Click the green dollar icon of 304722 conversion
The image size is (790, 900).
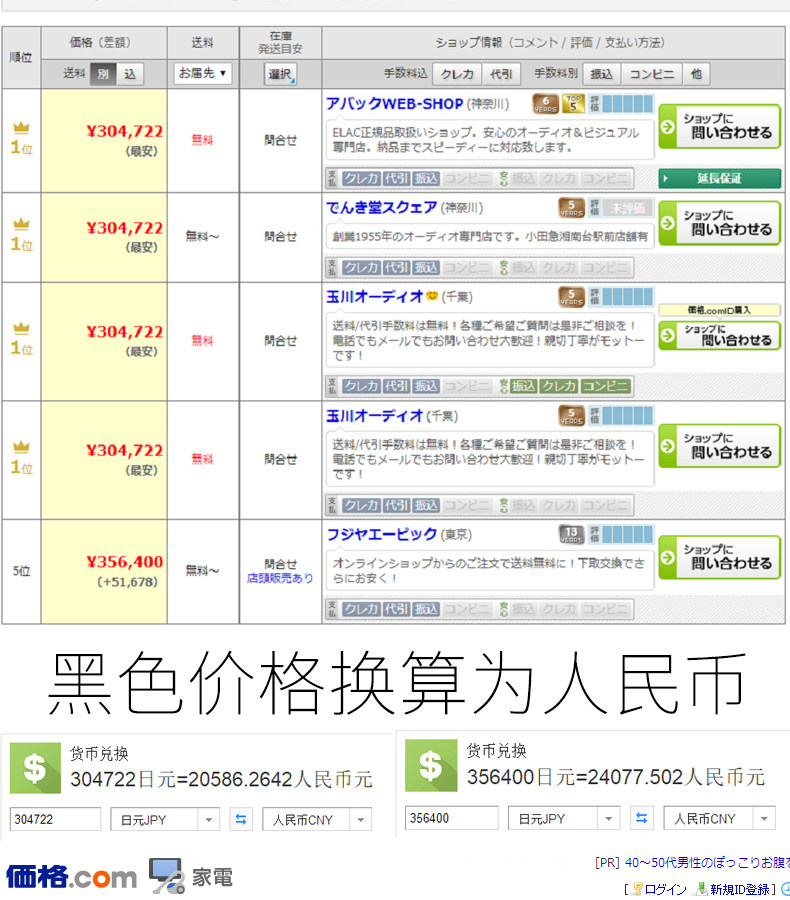[x=36, y=768]
